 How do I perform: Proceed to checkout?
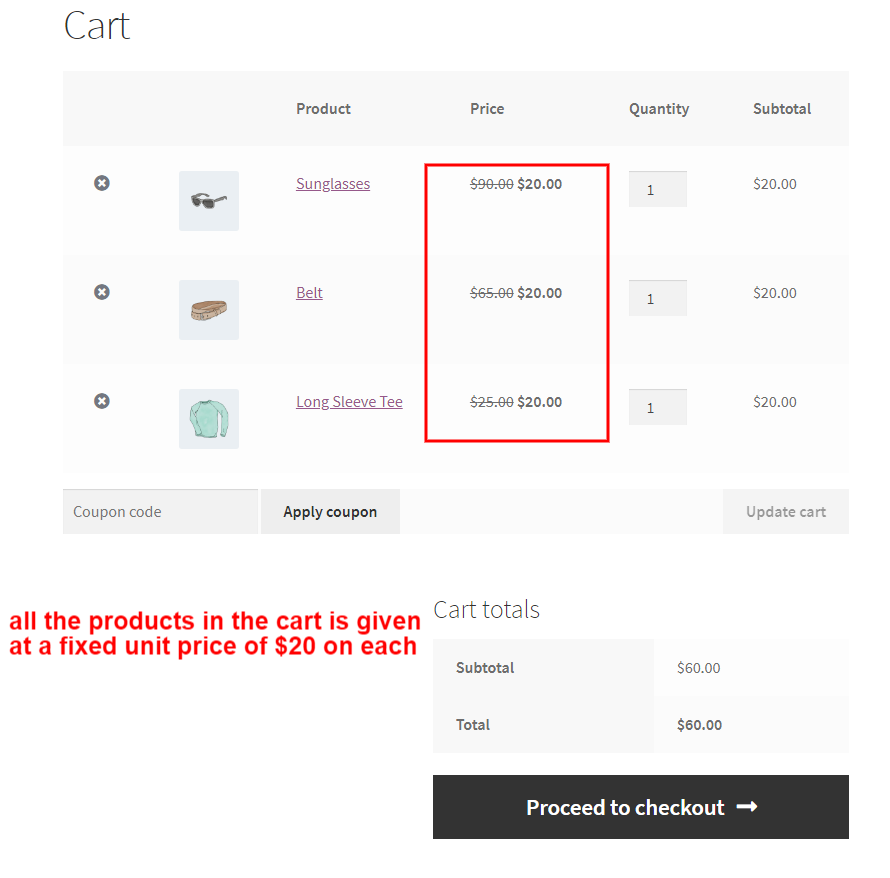pyautogui.click(x=640, y=807)
